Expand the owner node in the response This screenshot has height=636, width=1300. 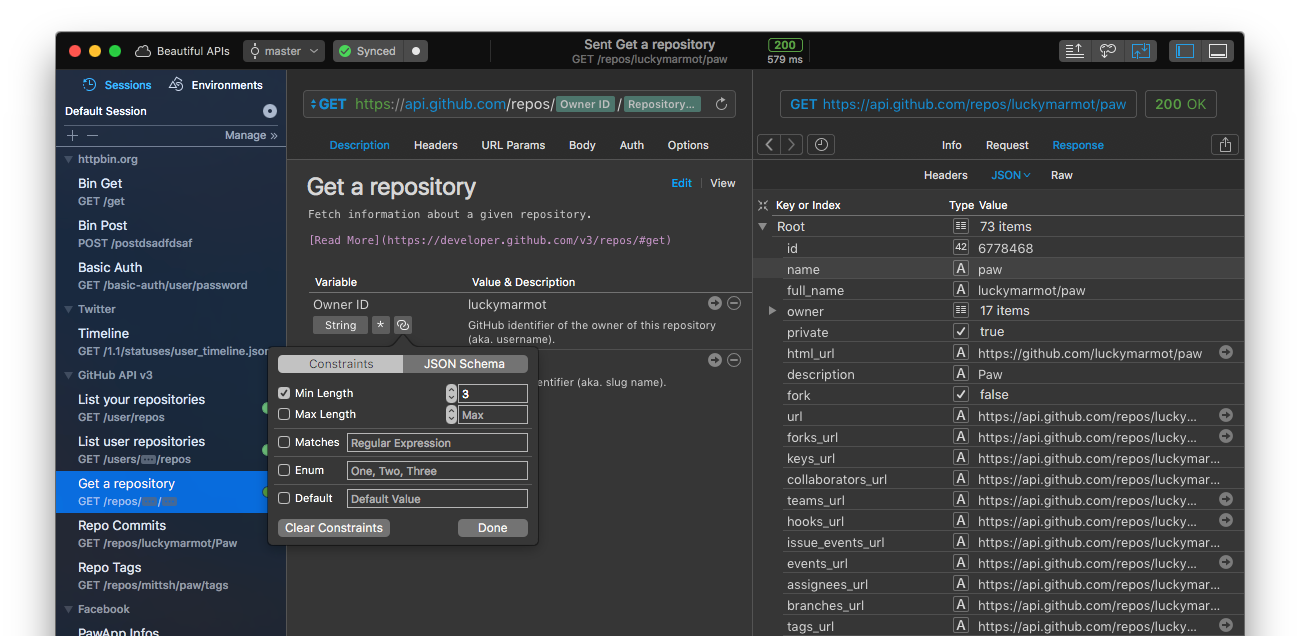[x=771, y=310]
